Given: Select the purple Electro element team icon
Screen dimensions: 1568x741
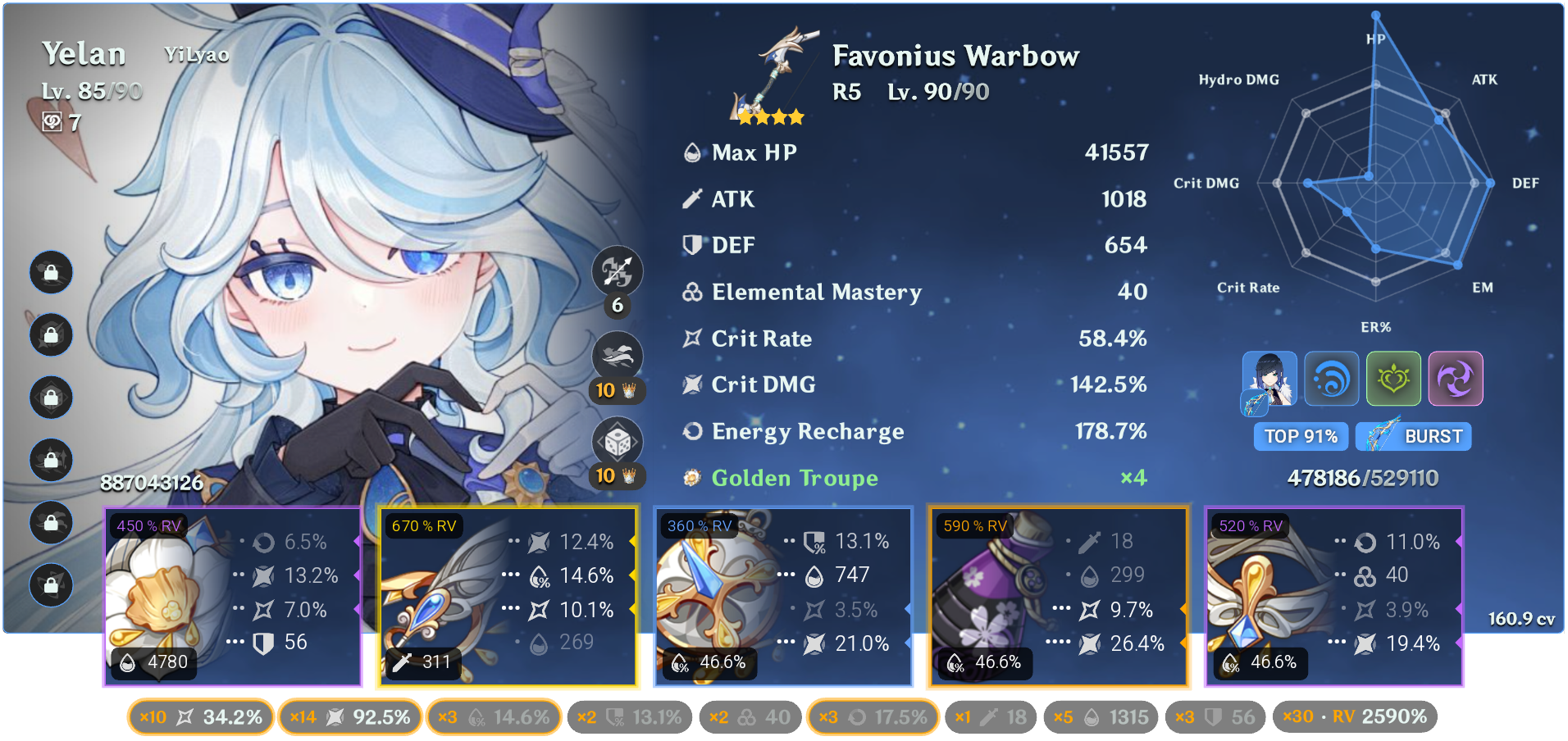Looking at the screenshot, I should point(1456,379).
